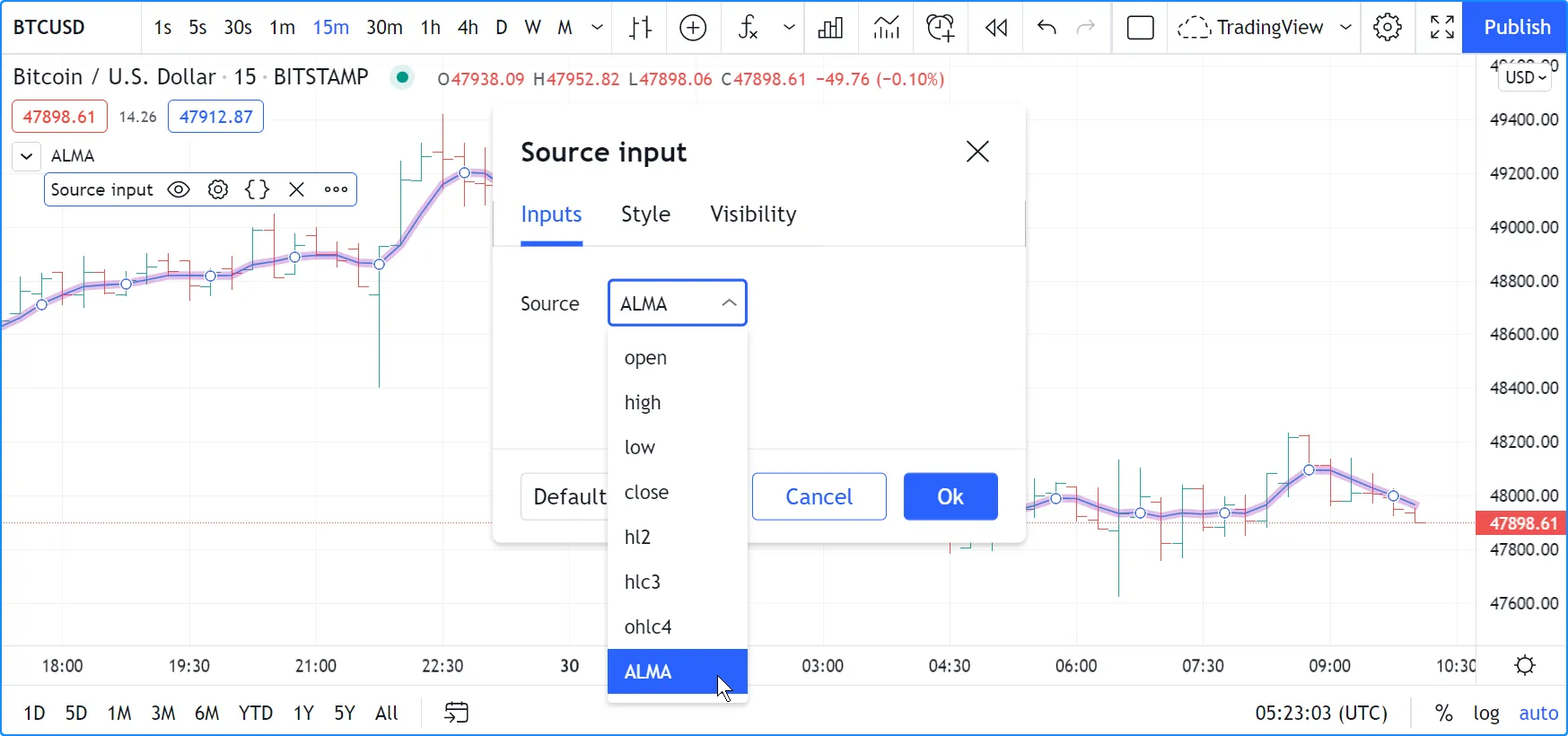This screenshot has height=736, width=1568.
Task: Open the financials bar chart icon
Action: coord(830,28)
